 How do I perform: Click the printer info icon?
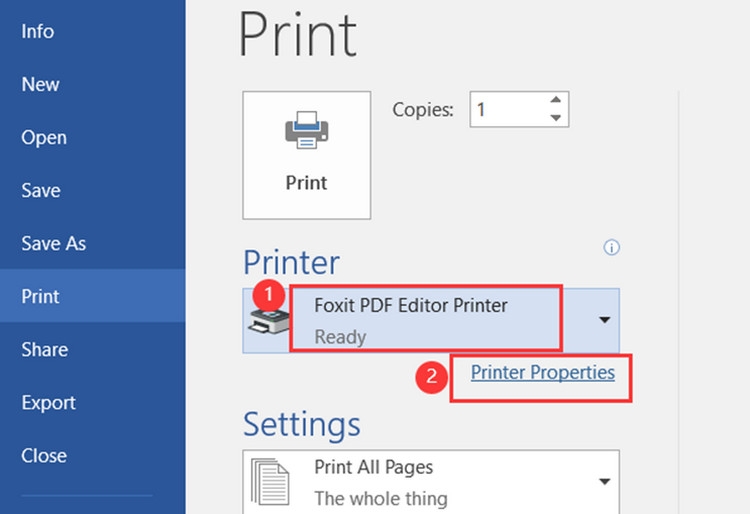(x=611, y=248)
